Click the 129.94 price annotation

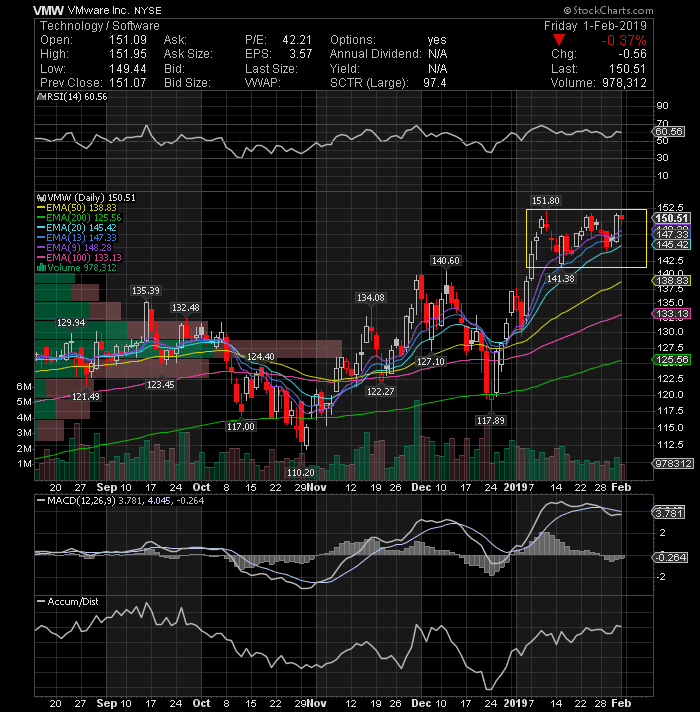(x=71, y=323)
